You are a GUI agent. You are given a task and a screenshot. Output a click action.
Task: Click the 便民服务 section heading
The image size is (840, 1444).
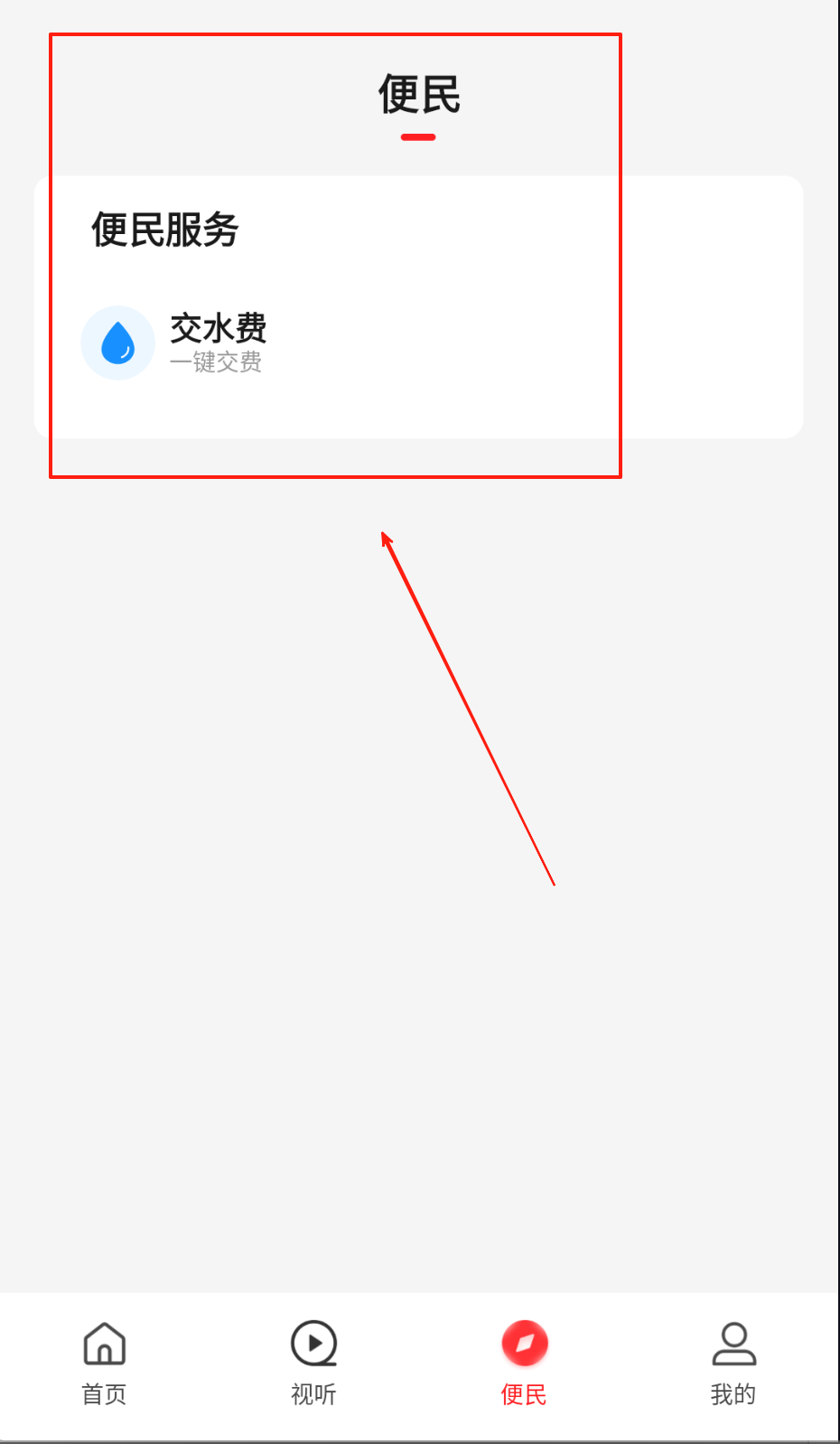(x=165, y=230)
